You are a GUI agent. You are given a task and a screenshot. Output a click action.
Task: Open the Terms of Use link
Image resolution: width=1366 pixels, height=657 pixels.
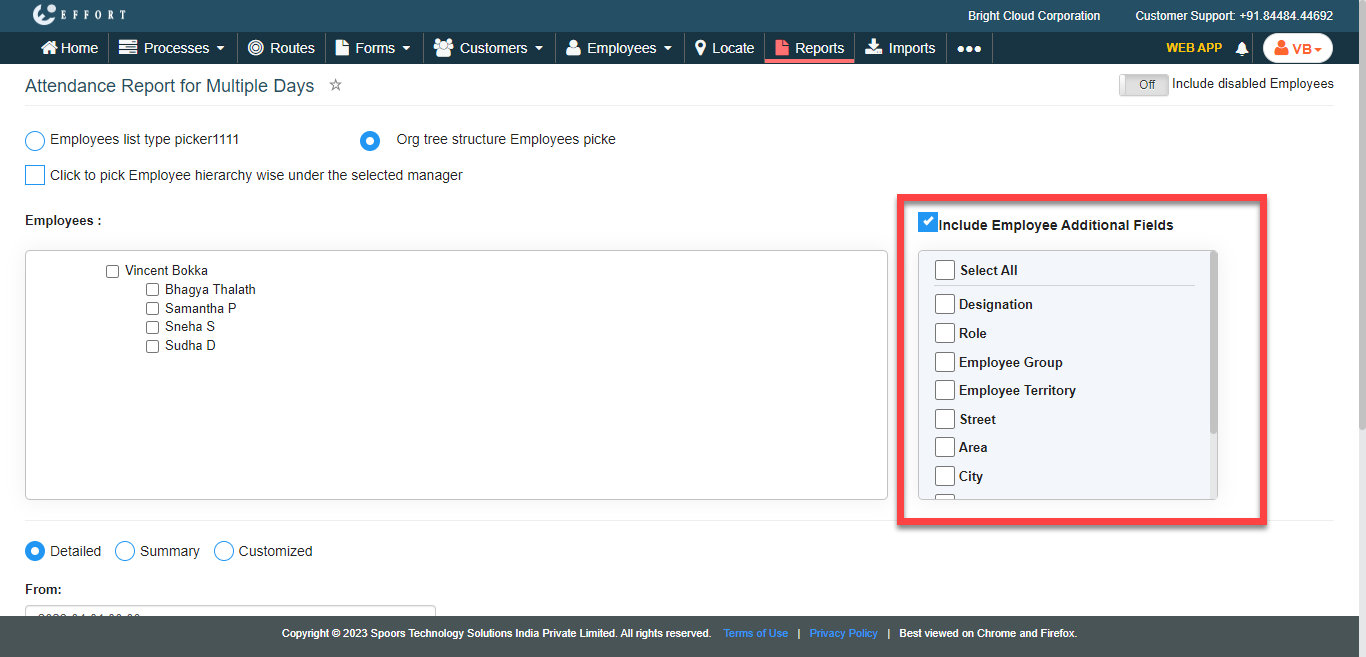point(755,633)
